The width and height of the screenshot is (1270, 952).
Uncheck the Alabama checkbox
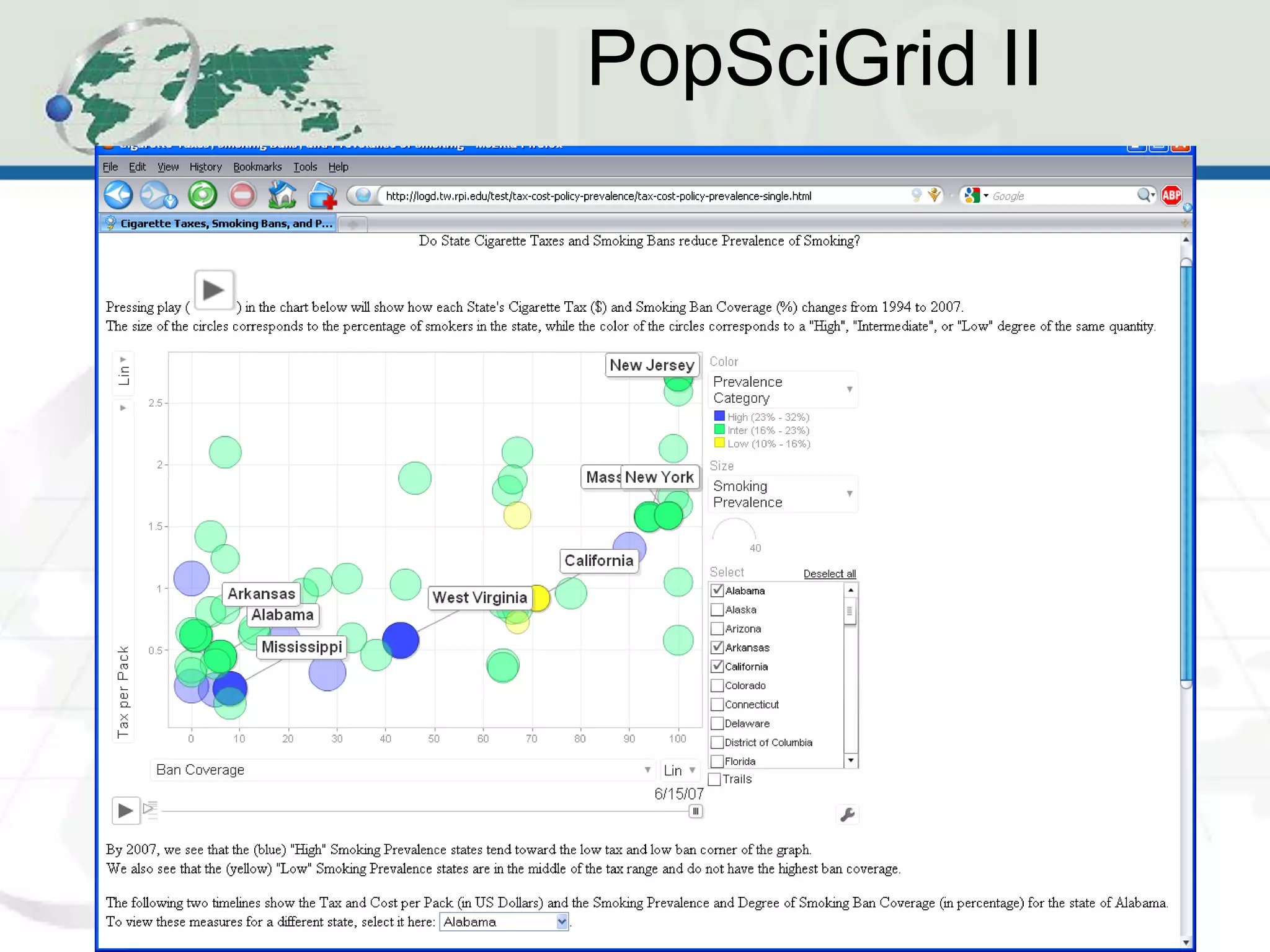click(x=717, y=591)
